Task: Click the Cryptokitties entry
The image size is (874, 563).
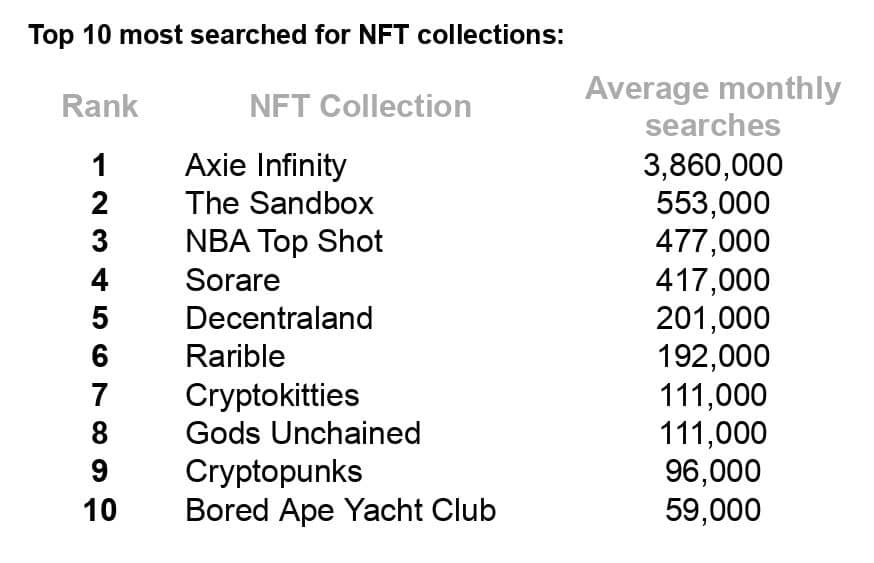Action: tap(272, 396)
